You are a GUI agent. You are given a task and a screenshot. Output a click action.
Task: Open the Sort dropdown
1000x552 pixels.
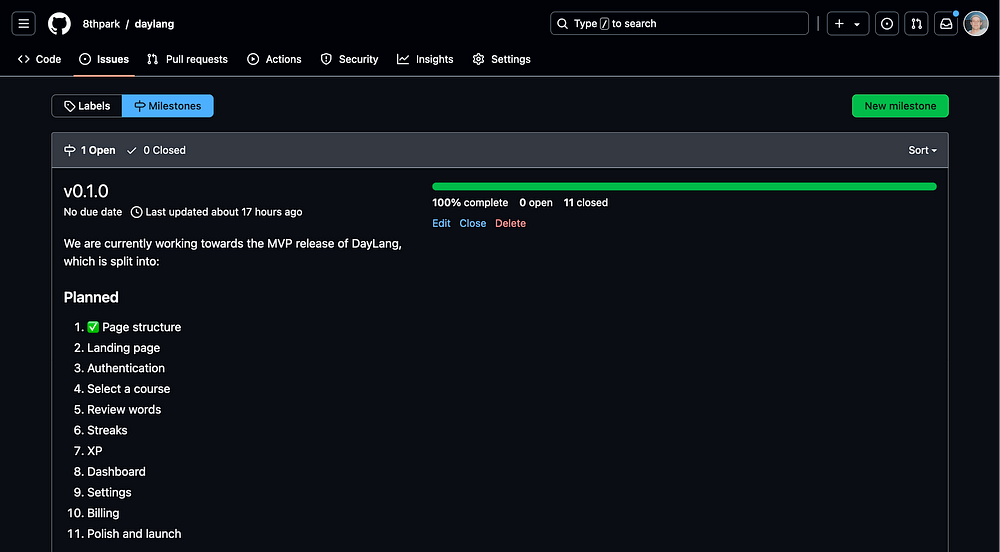tap(922, 150)
